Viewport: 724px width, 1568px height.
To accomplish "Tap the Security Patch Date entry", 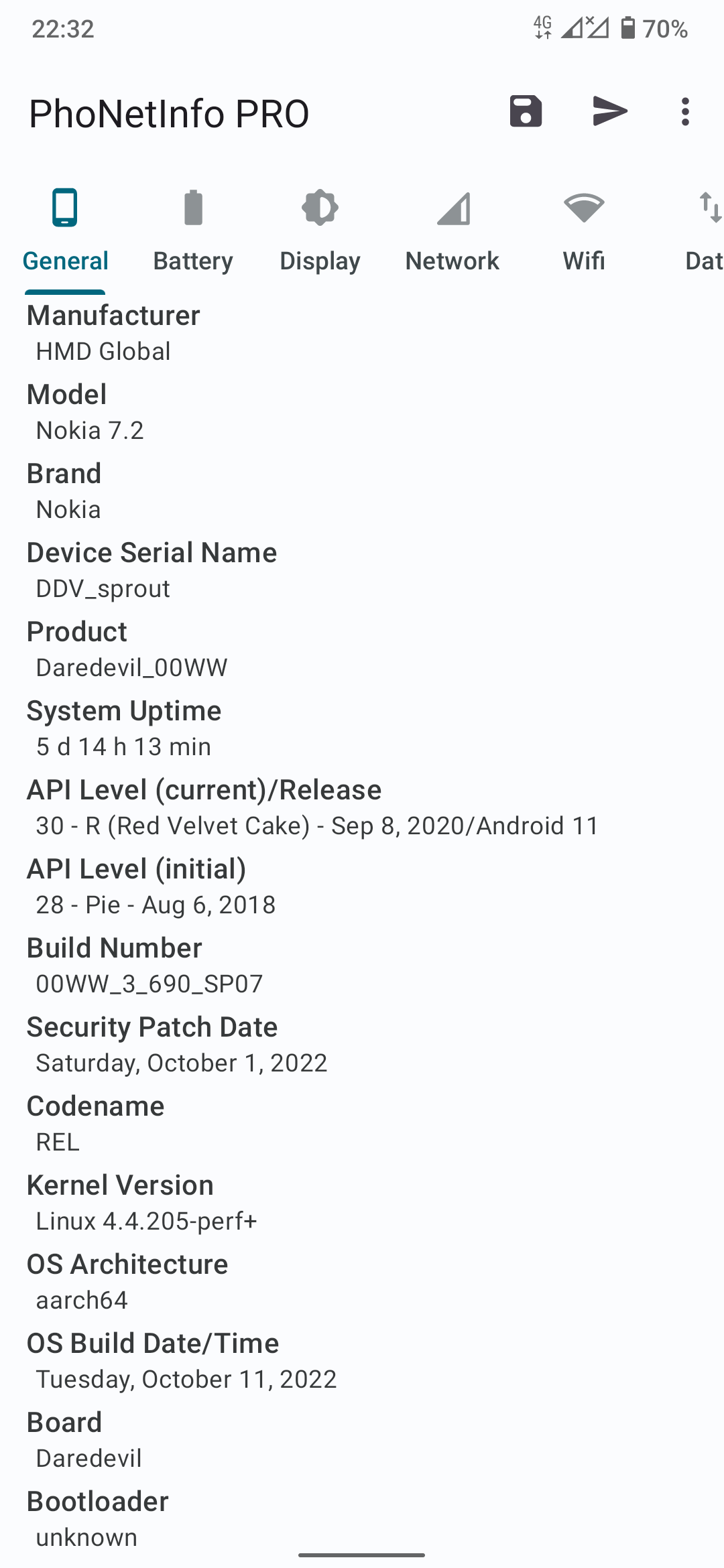I will 362,1045.
